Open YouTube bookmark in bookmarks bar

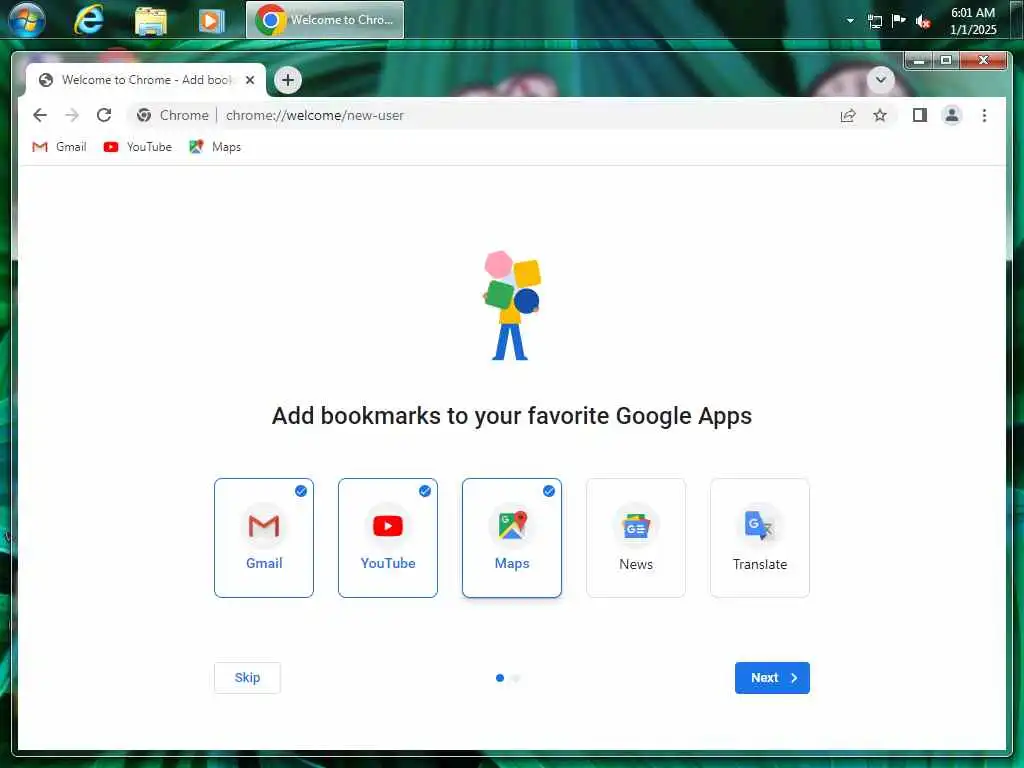(138, 147)
